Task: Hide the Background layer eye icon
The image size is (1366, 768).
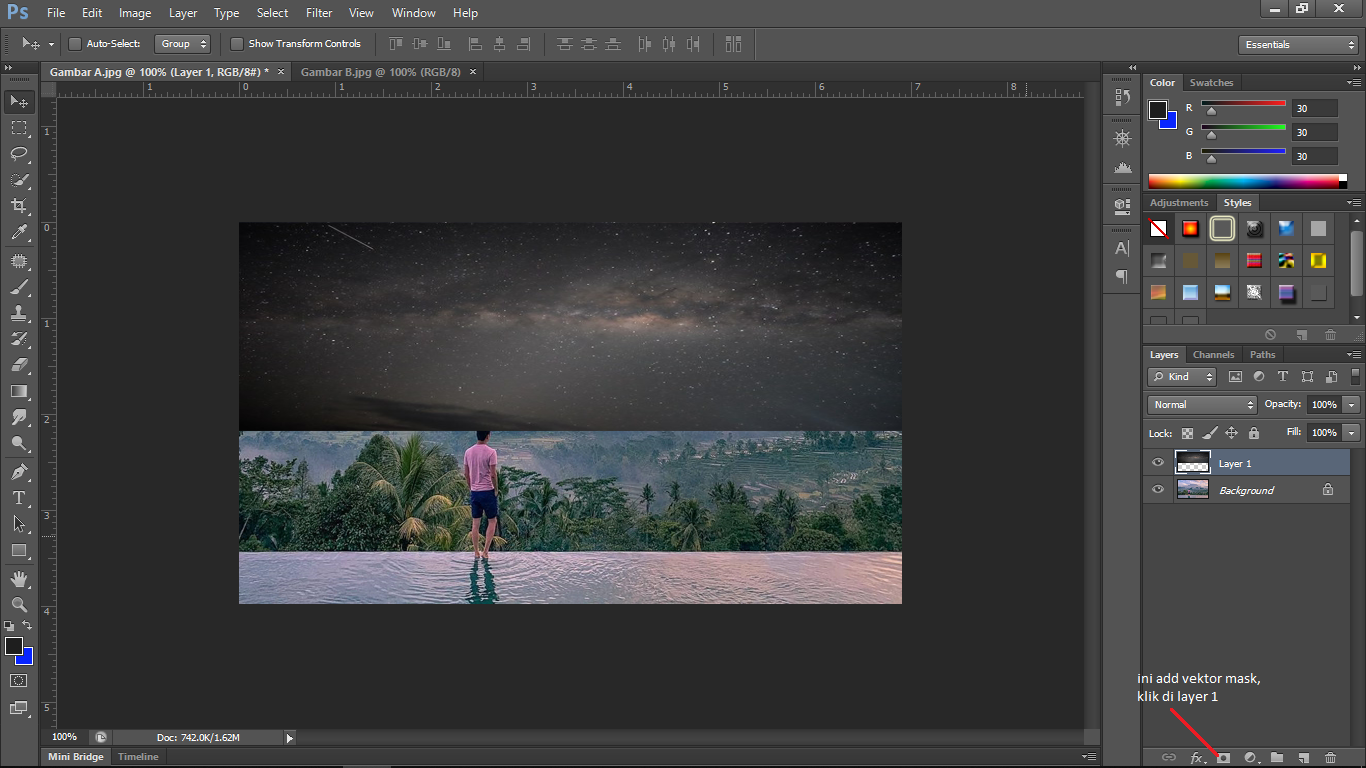Action: [x=1158, y=490]
